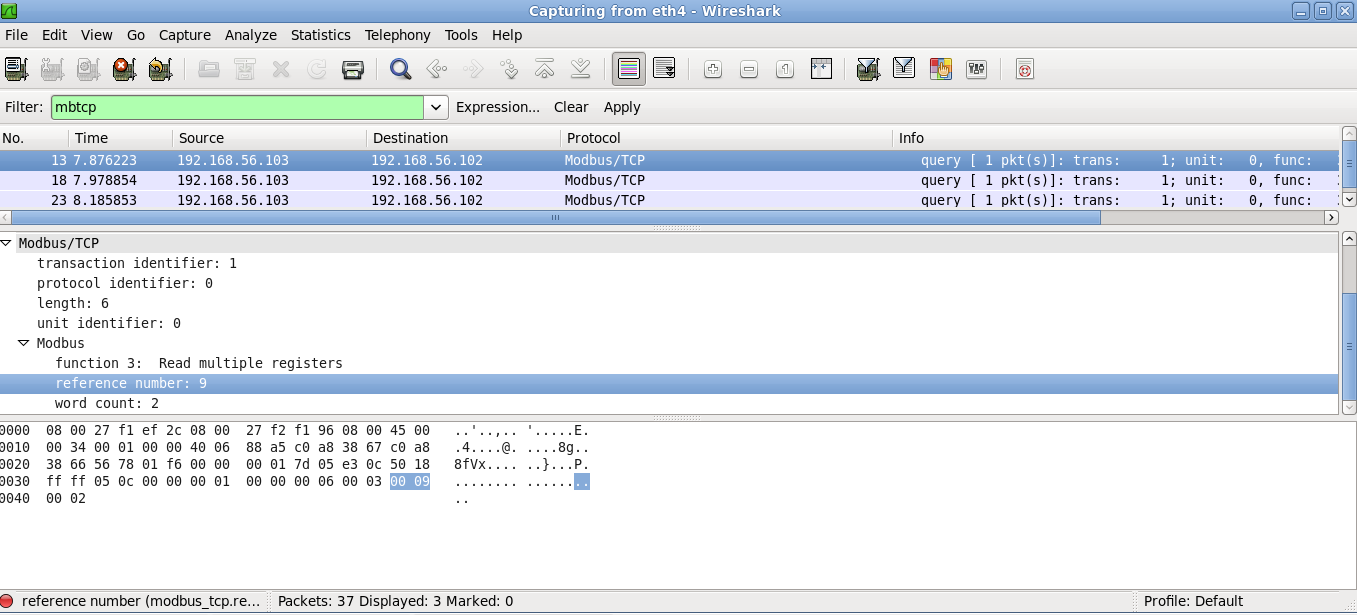Click the Clear filter button
The height and width of the screenshot is (615, 1357).
(x=571, y=107)
